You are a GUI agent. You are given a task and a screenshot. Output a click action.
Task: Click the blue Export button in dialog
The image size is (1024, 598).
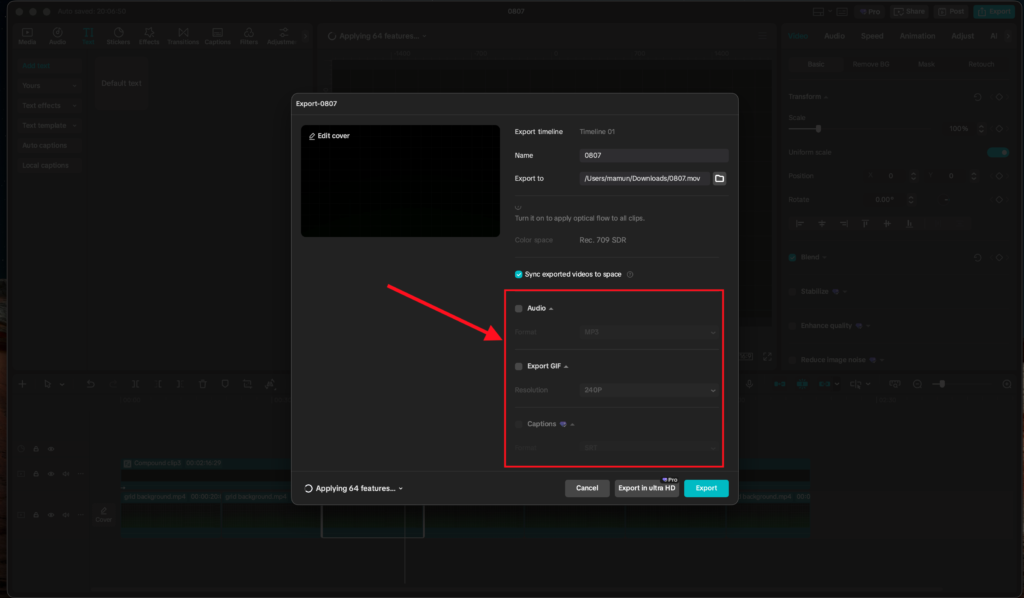(x=706, y=488)
